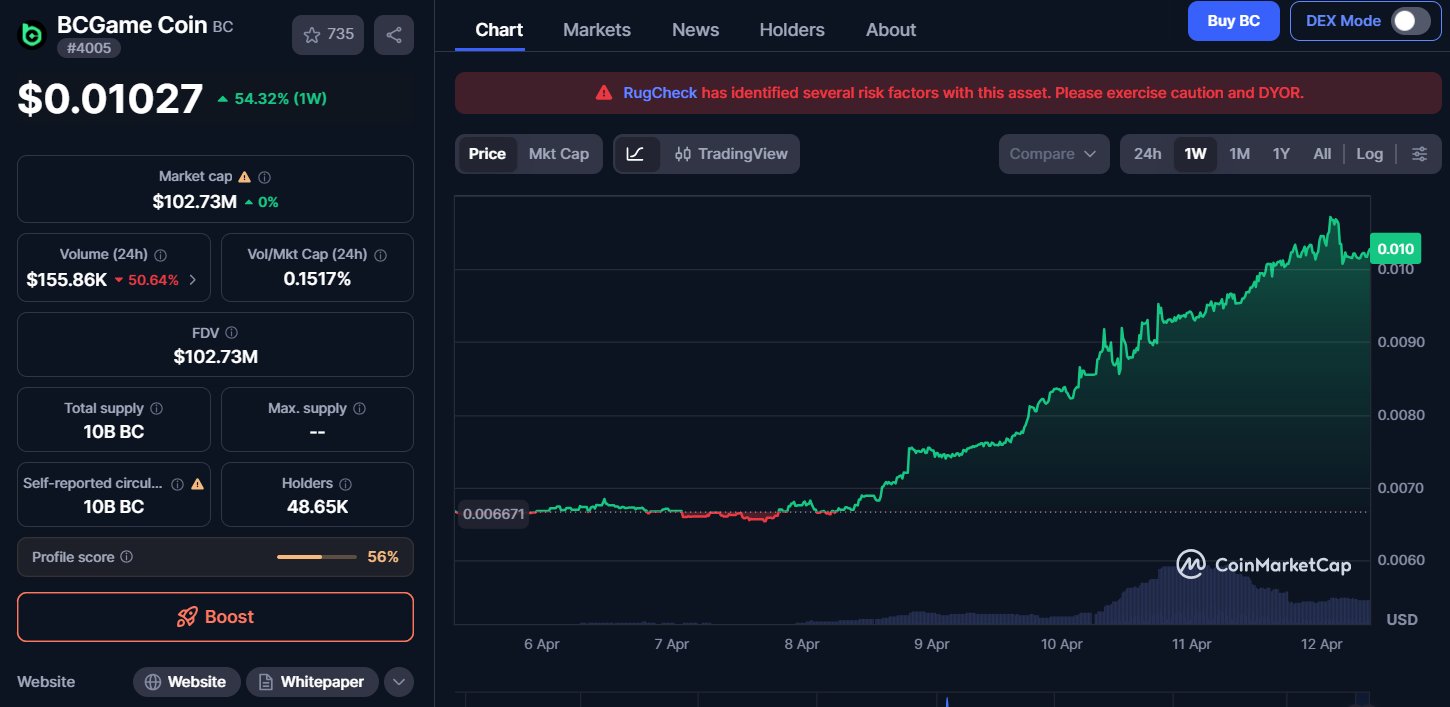Select the 1M time range
This screenshot has height=707, width=1450.
click(x=1239, y=154)
